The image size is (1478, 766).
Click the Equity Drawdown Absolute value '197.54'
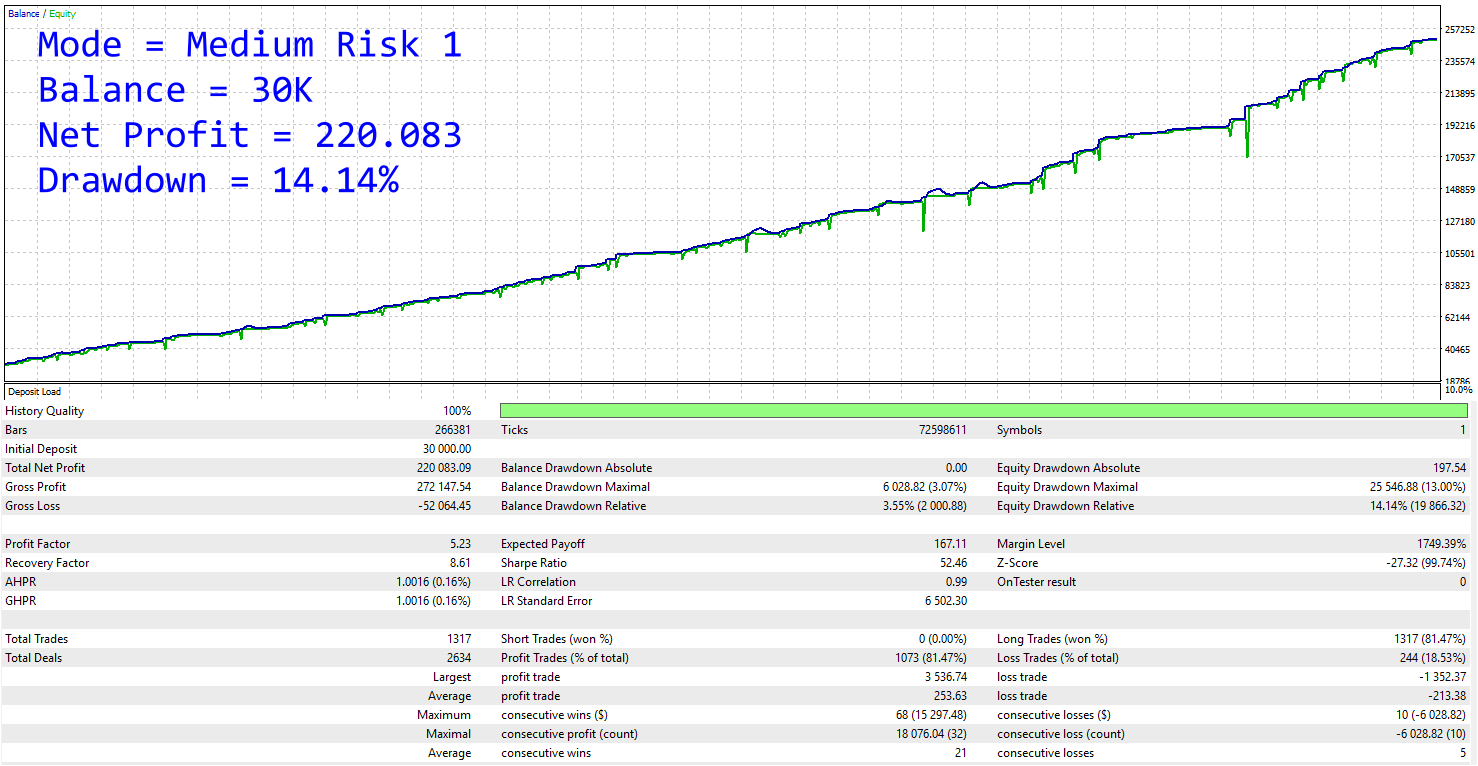coord(1448,468)
